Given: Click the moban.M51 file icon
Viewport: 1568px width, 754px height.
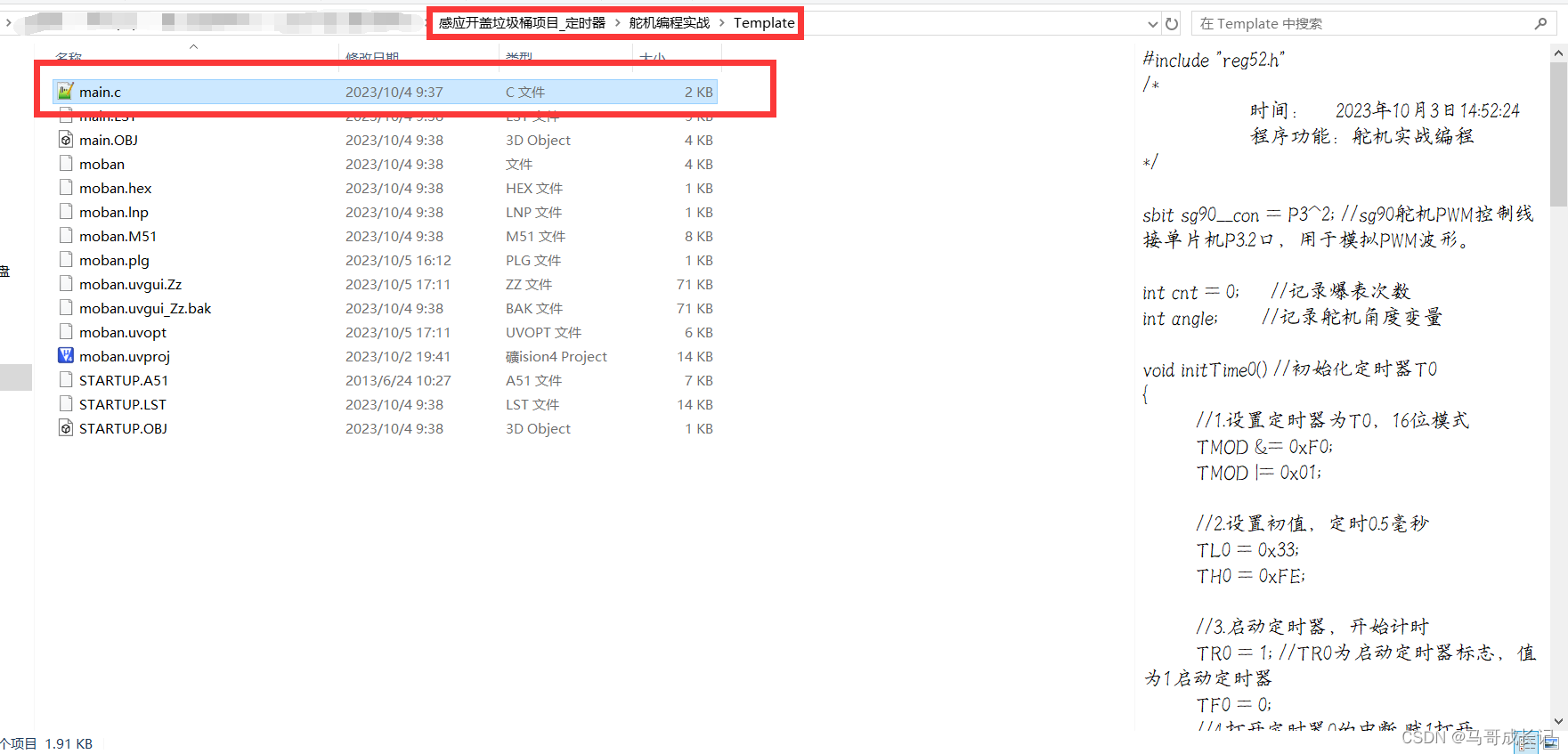Looking at the screenshot, I should (x=65, y=235).
